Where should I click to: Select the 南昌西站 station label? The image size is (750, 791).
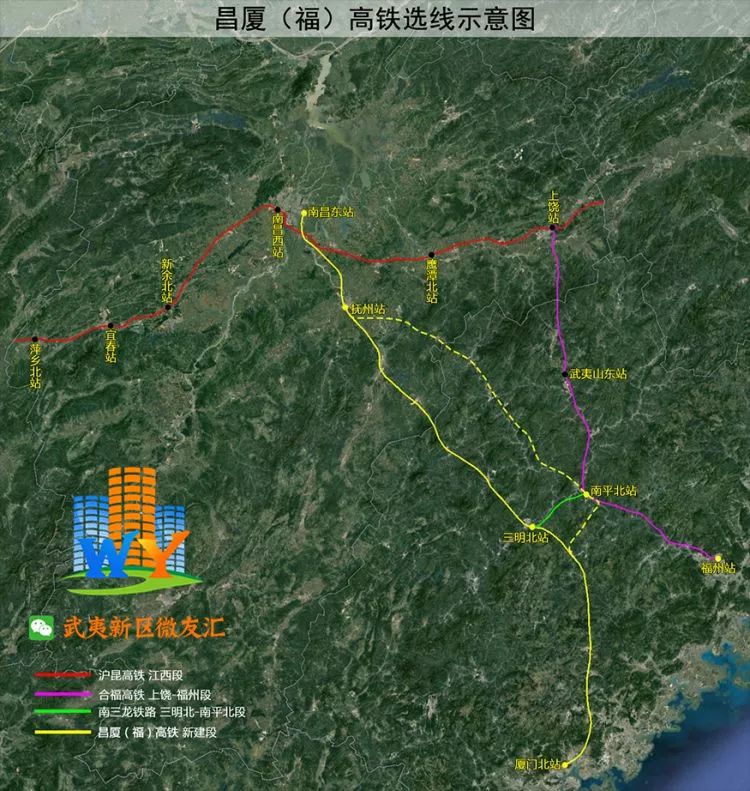278,236
